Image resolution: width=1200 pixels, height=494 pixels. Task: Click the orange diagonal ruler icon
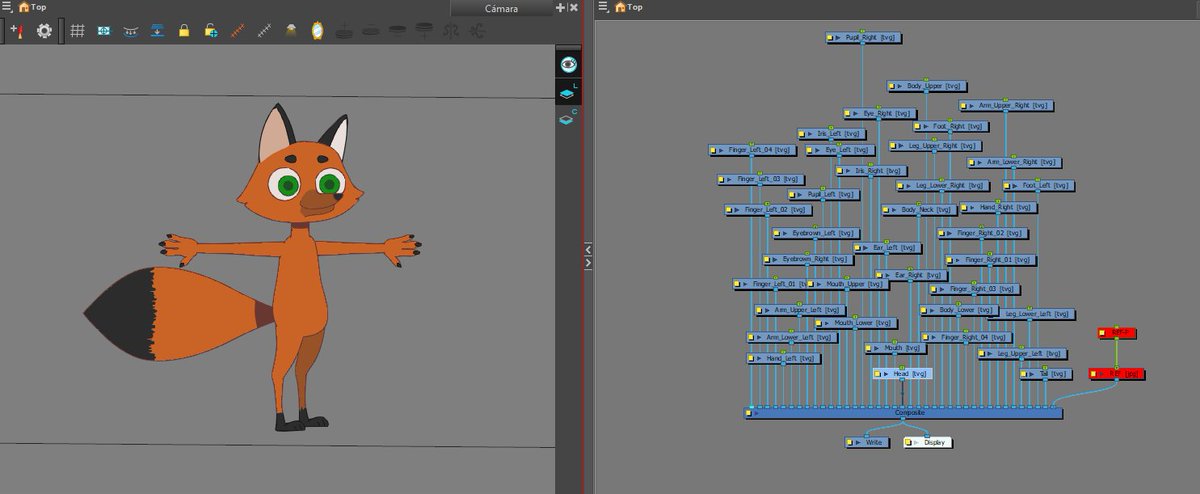coord(238,30)
